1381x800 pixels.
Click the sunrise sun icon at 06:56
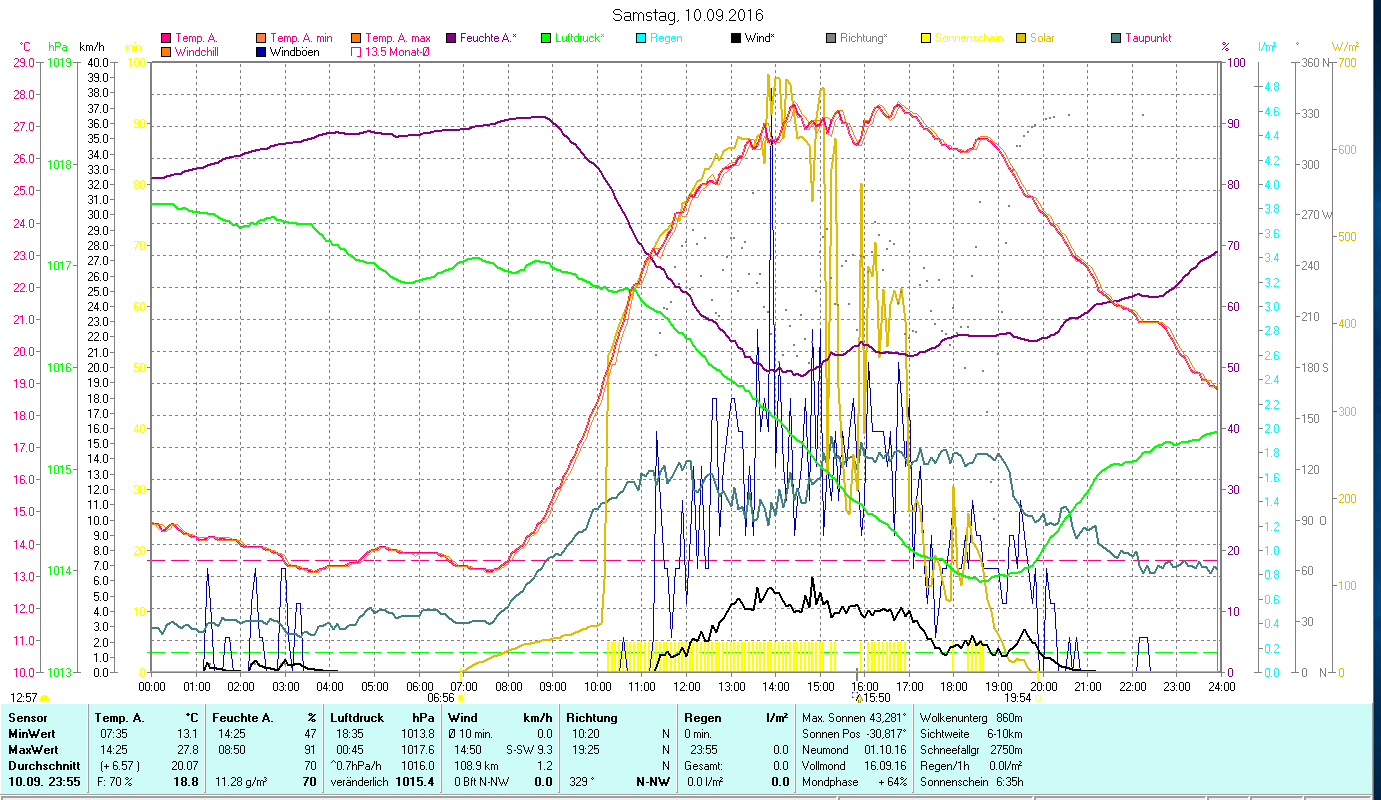pos(460,698)
